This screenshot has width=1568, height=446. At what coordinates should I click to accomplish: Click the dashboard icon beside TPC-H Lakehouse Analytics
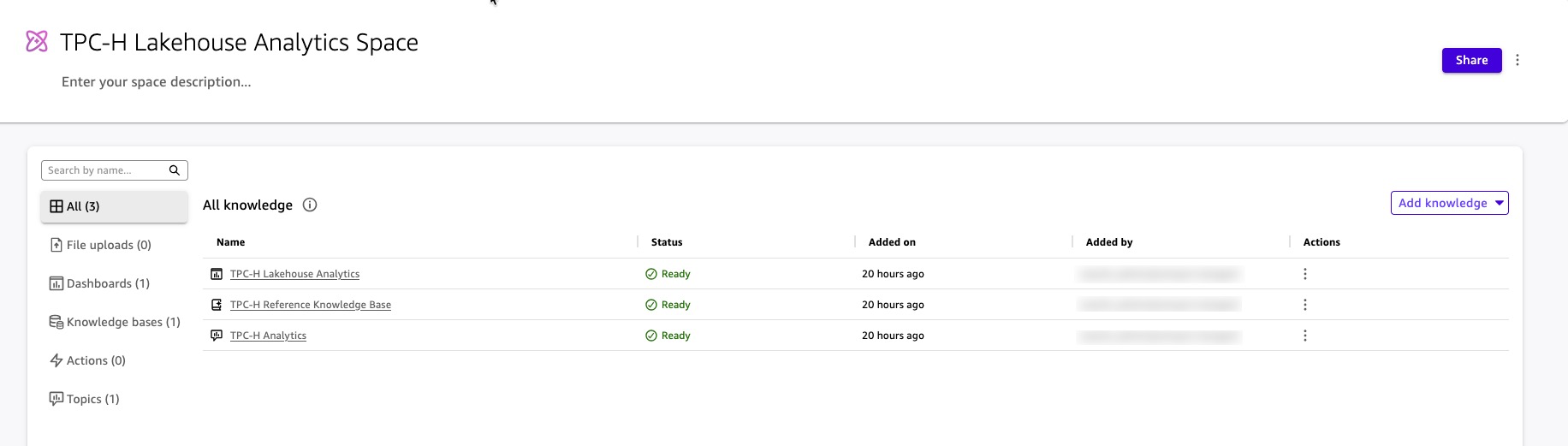pyautogui.click(x=217, y=274)
